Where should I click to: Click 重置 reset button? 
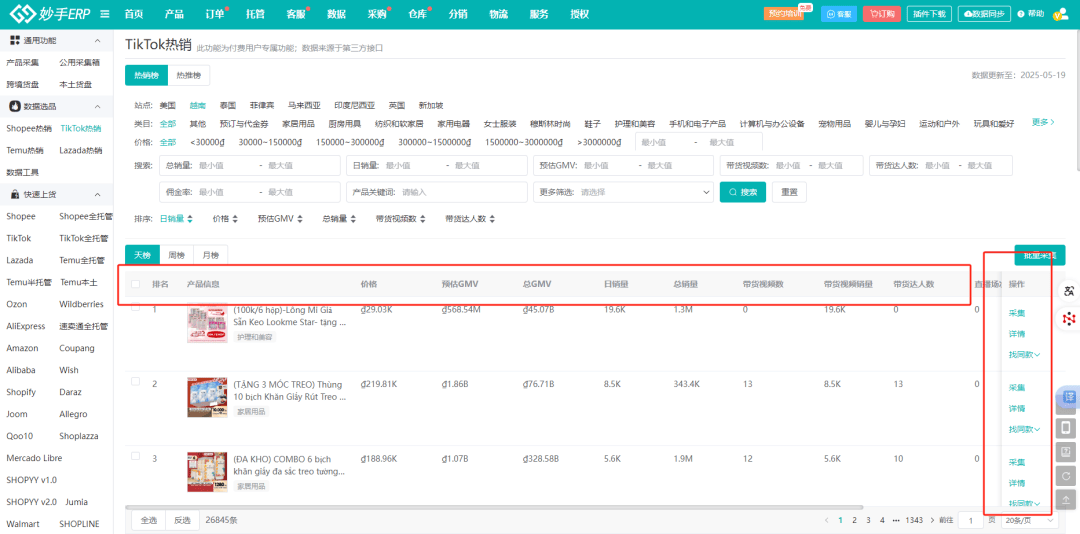tap(789, 192)
